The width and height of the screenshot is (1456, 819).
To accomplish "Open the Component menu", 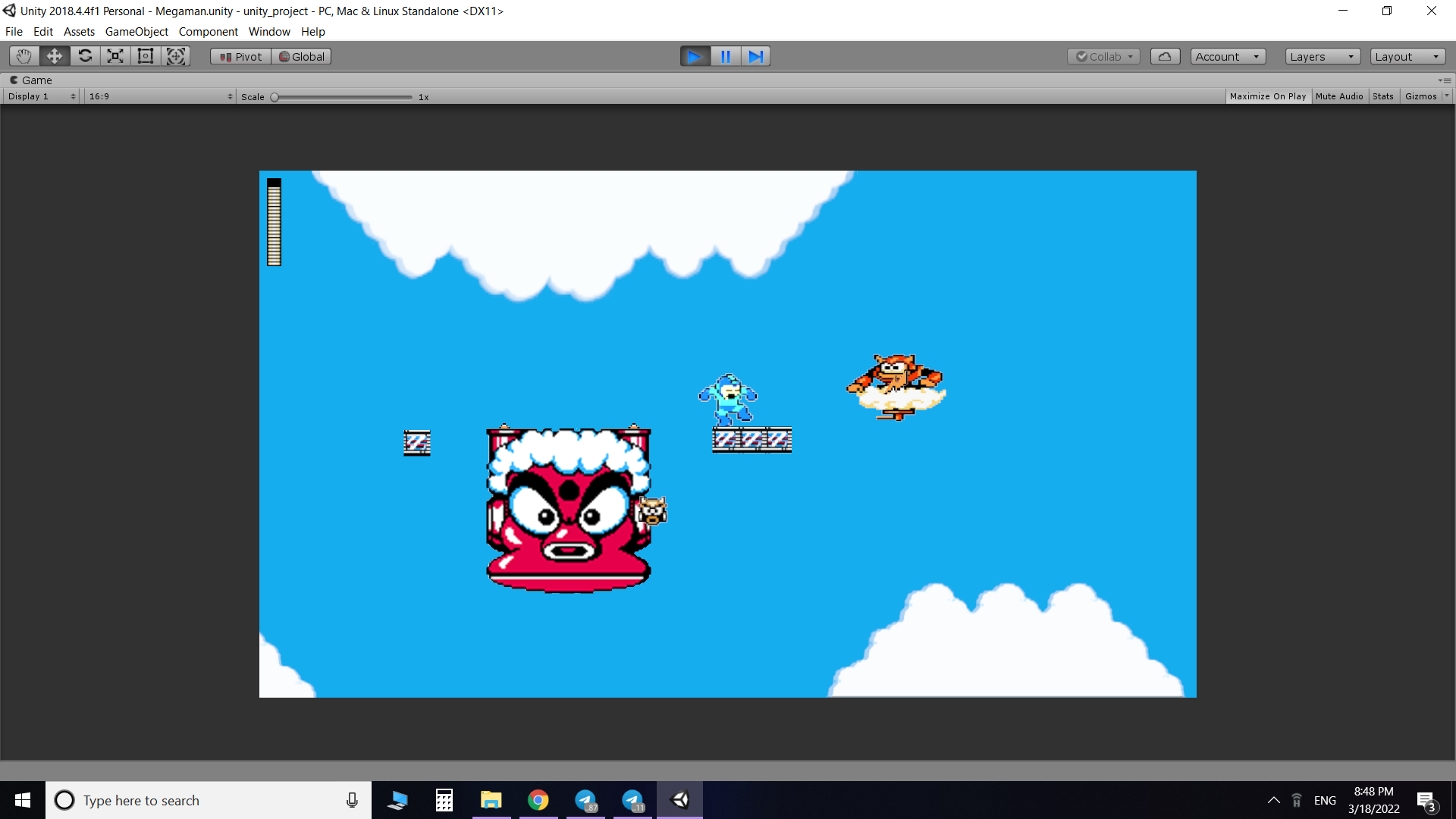I will click(209, 32).
